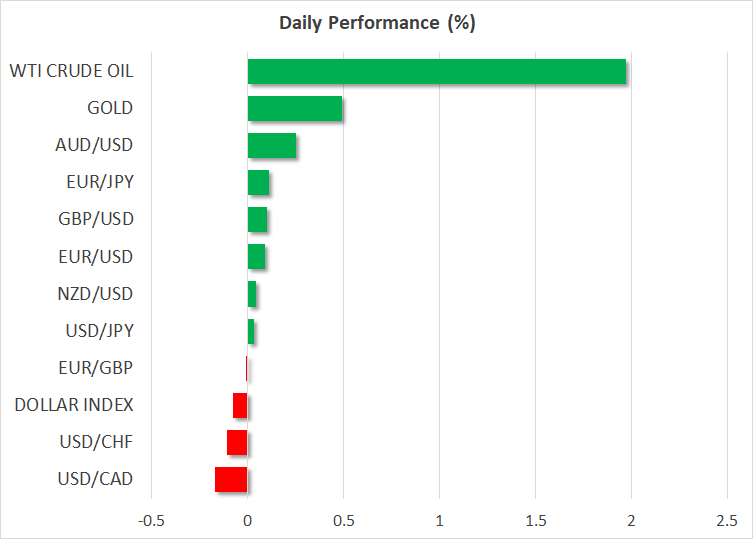
Task: Select the EUR/JPY bar
Action: [x=258, y=183]
